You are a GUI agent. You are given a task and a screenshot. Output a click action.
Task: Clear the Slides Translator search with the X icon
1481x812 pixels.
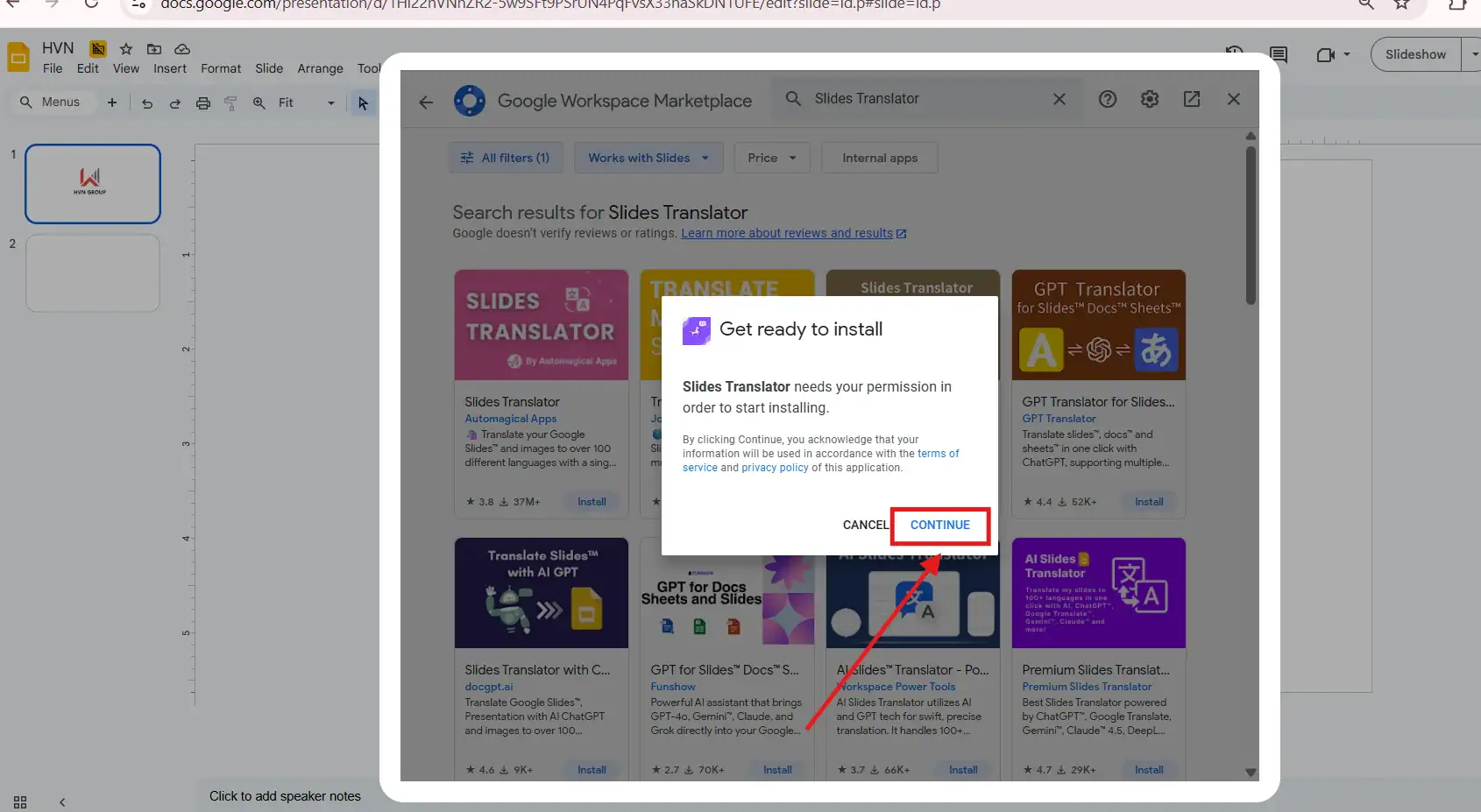[x=1059, y=99]
